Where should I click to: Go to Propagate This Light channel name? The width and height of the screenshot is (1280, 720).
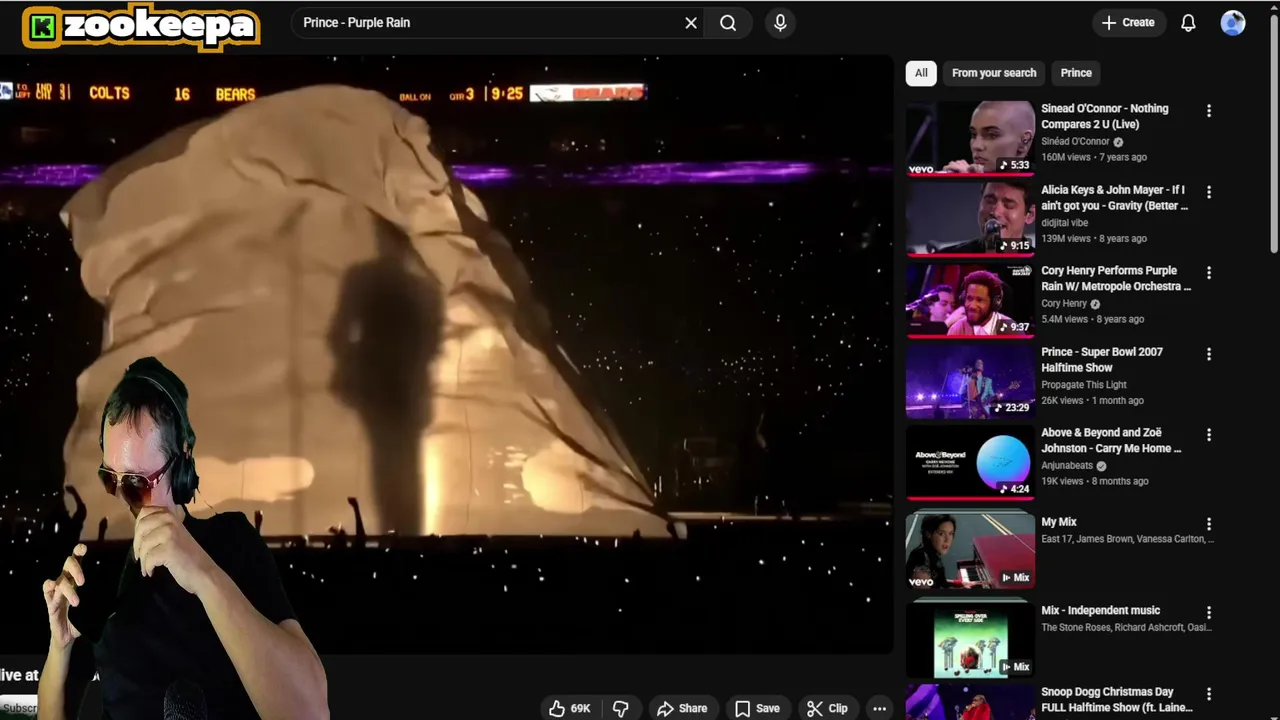click(x=1084, y=385)
